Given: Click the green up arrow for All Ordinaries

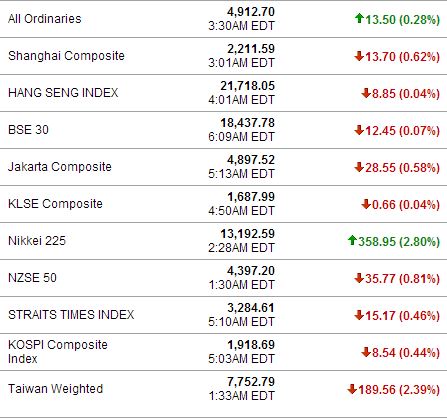Looking at the screenshot, I should pos(359,18).
